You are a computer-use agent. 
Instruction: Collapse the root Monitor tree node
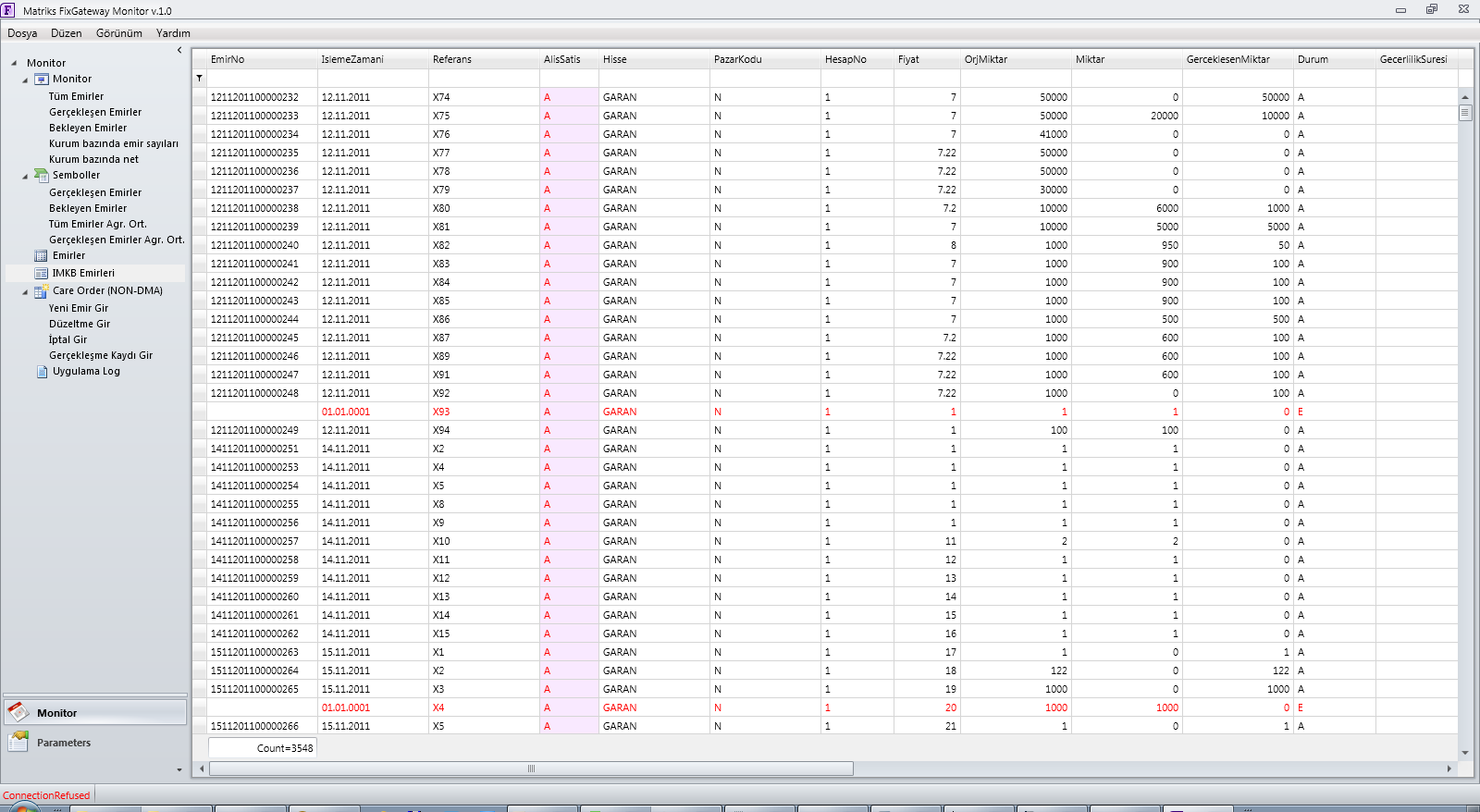click(x=14, y=64)
